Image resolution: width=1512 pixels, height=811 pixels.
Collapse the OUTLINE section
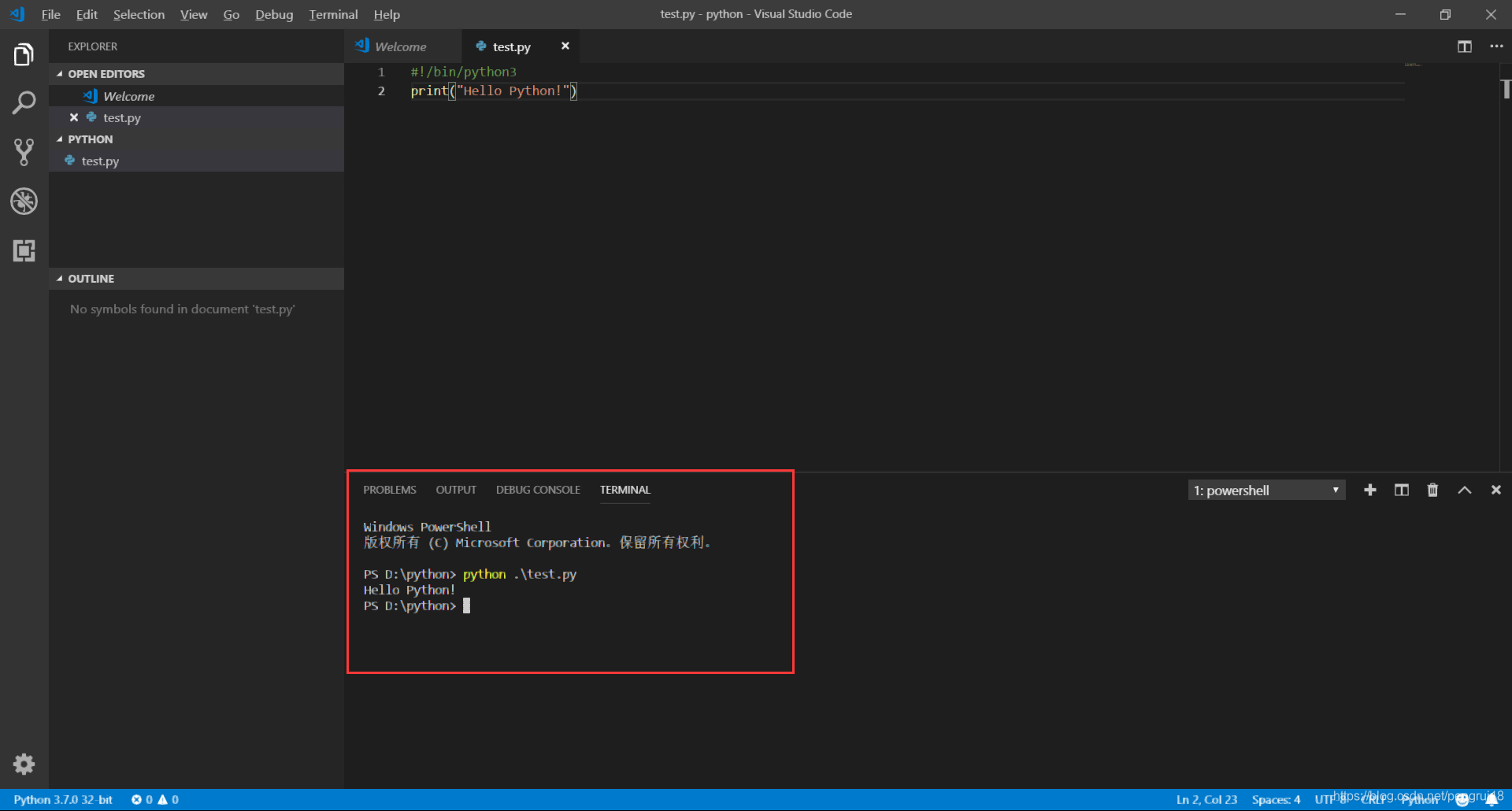click(x=196, y=279)
